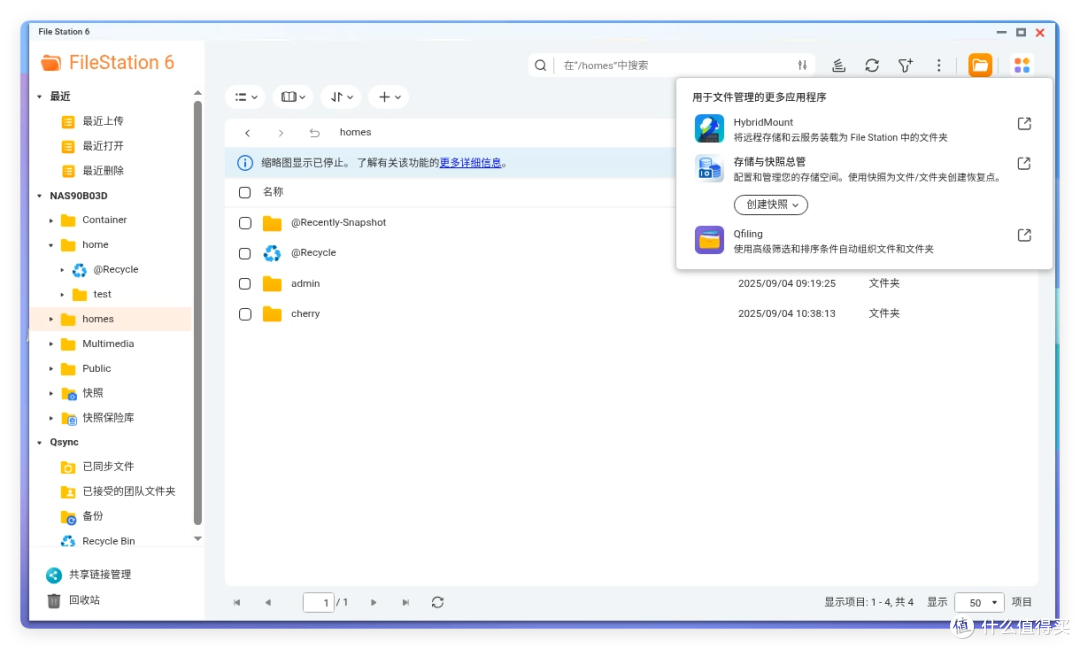Click the page number input field
The width and height of the screenshot is (1080, 649).
point(318,603)
